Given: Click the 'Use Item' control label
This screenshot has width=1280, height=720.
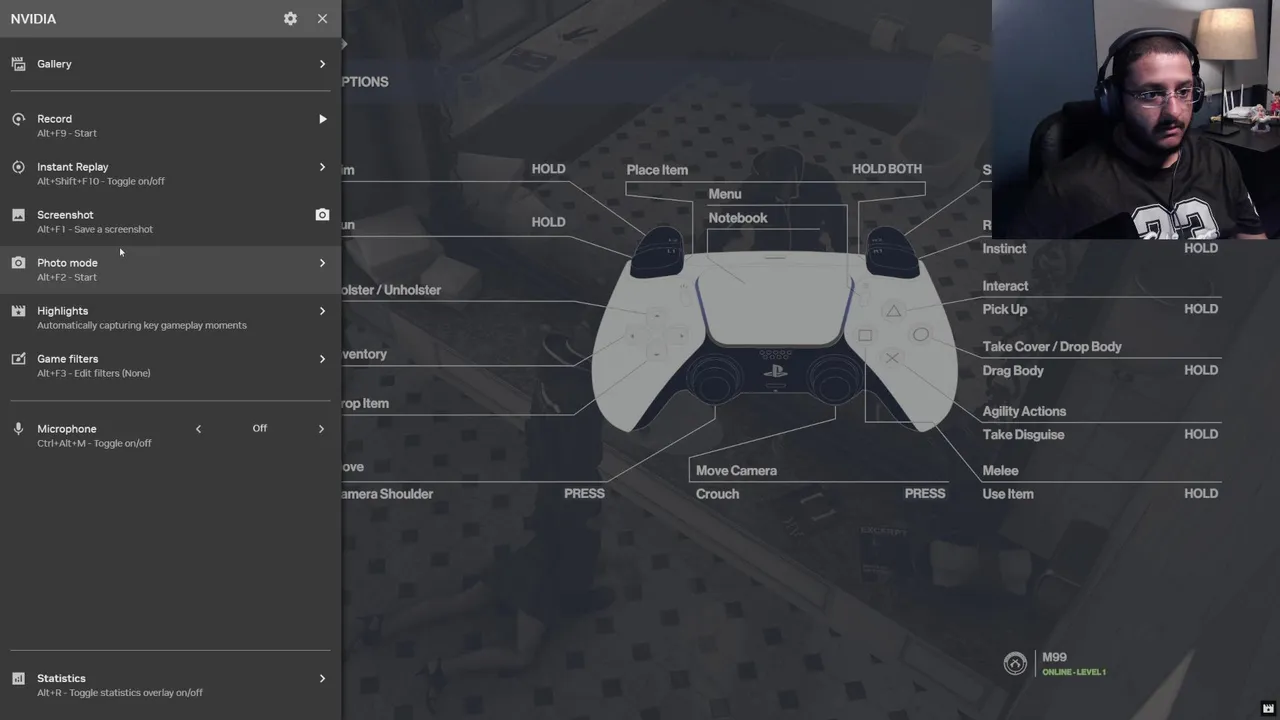Looking at the screenshot, I should [1008, 494].
